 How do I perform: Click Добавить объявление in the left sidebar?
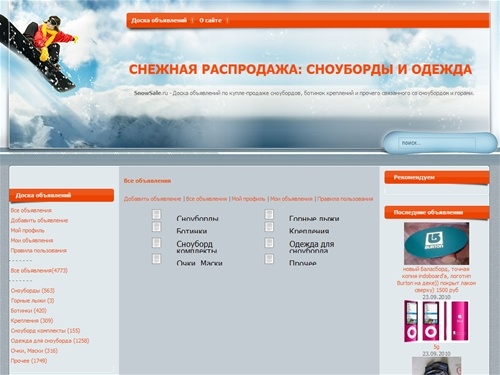[39, 220]
